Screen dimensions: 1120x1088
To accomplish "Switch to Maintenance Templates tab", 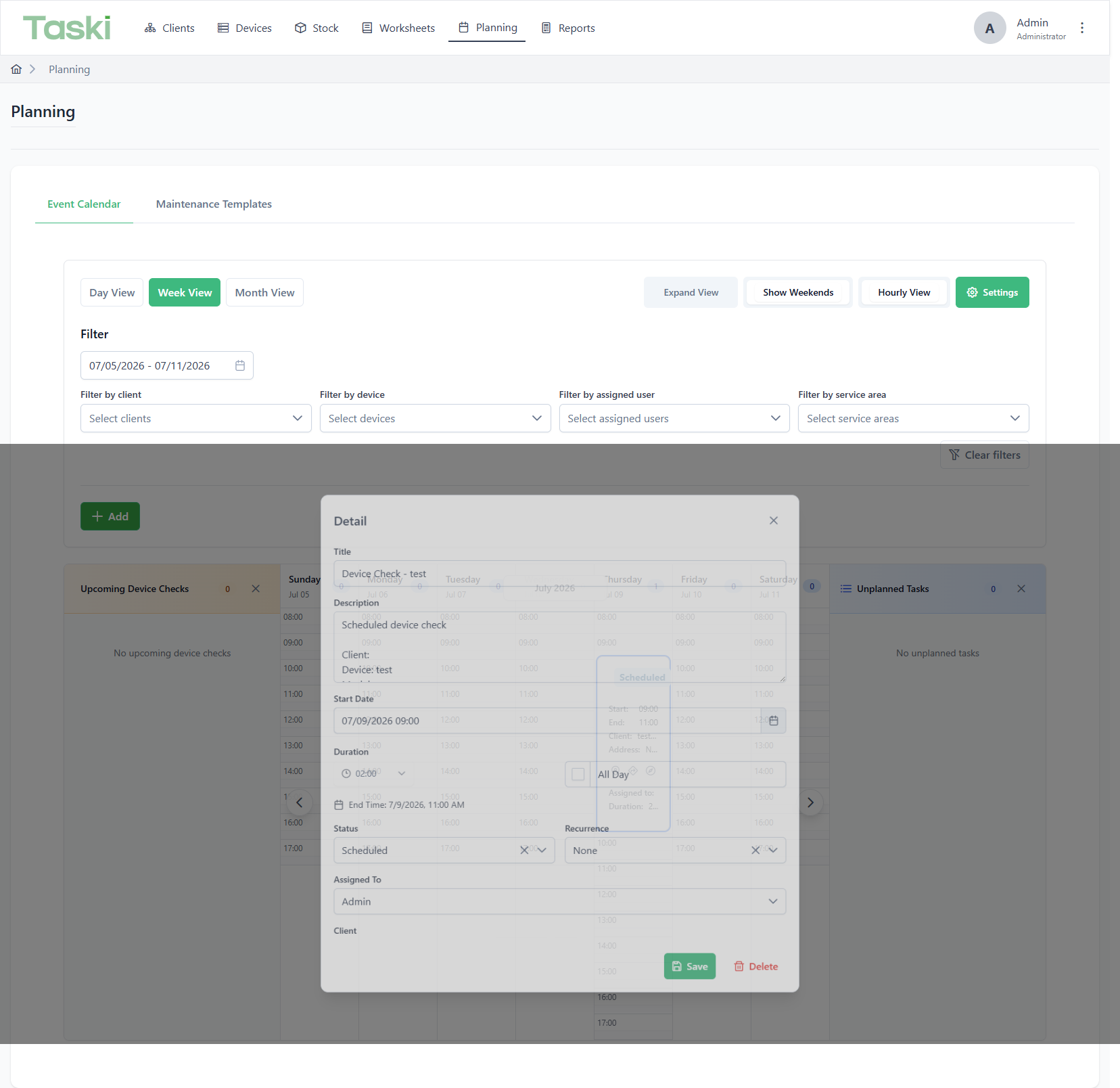I will pyautogui.click(x=214, y=204).
